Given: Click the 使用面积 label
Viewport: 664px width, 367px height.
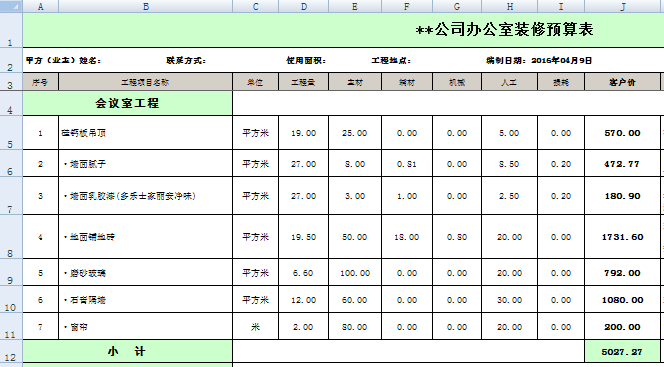Looking at the screenshot, I should pyautogui.click(x=306, y=61).
